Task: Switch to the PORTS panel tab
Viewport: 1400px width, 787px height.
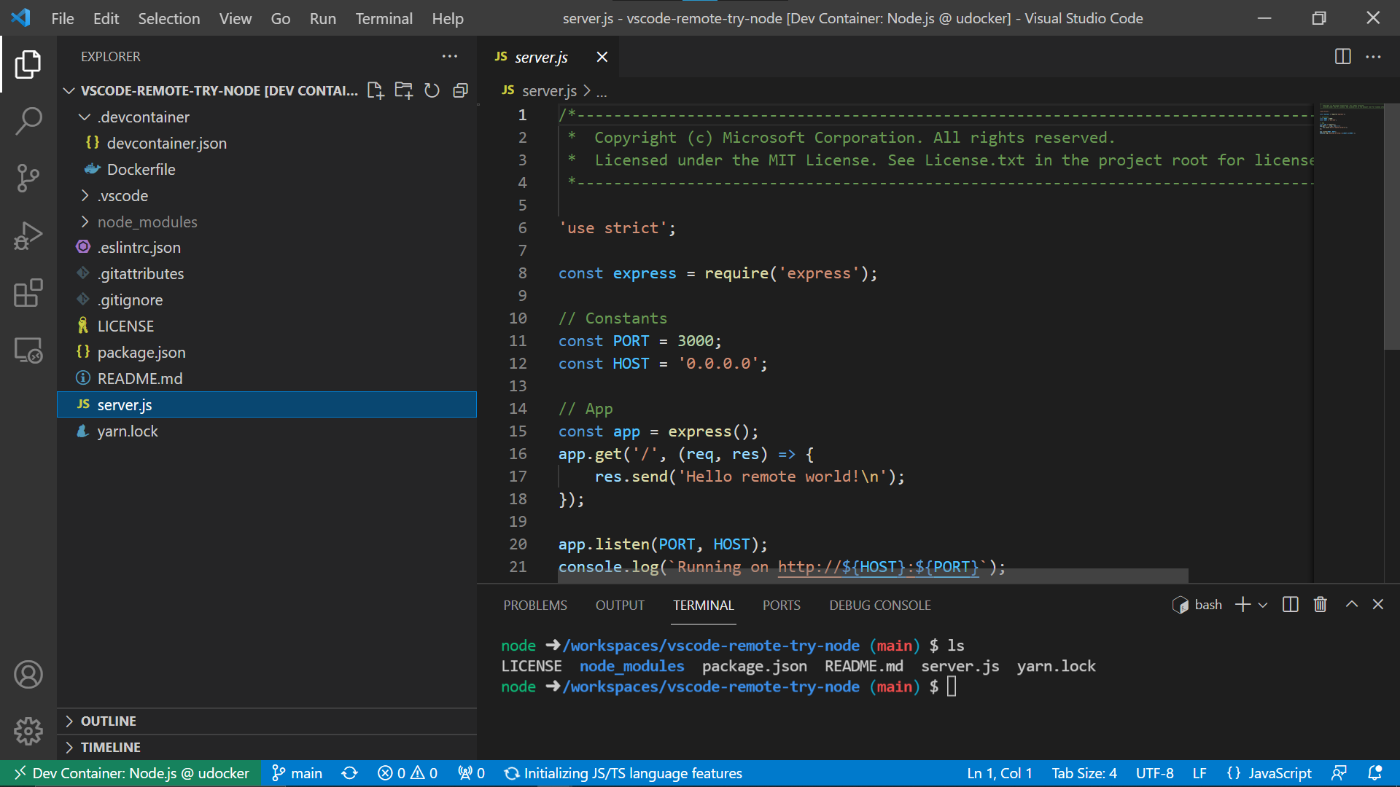Action: [x=781, y=605]
